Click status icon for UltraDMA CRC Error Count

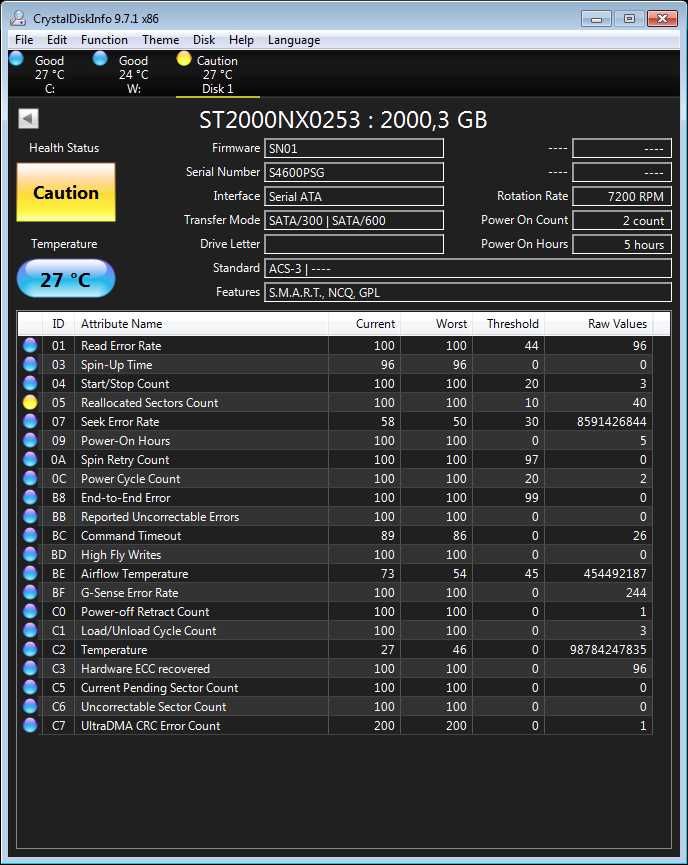(30, 726)
